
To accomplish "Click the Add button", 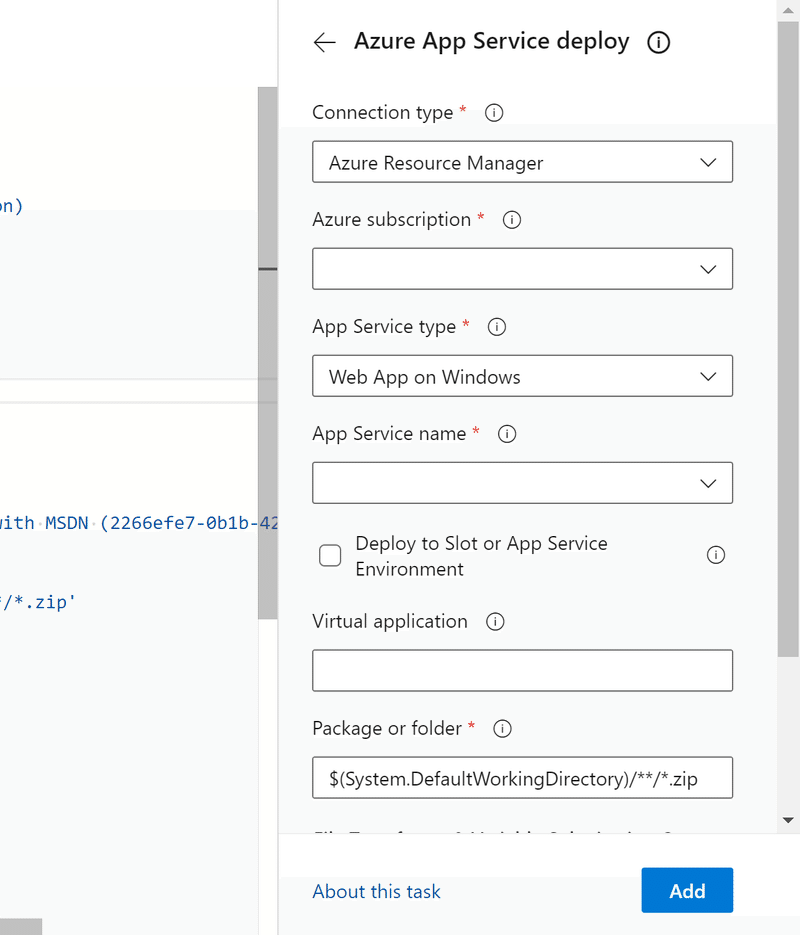I will [x=687, y=891].
